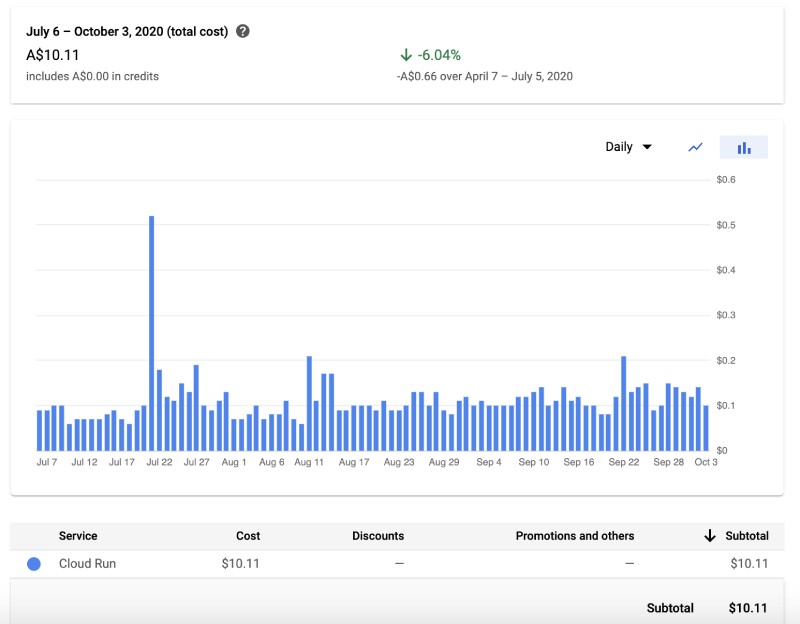
Task: Toggle the bar chart display mode
Action: tap(744, 147)
